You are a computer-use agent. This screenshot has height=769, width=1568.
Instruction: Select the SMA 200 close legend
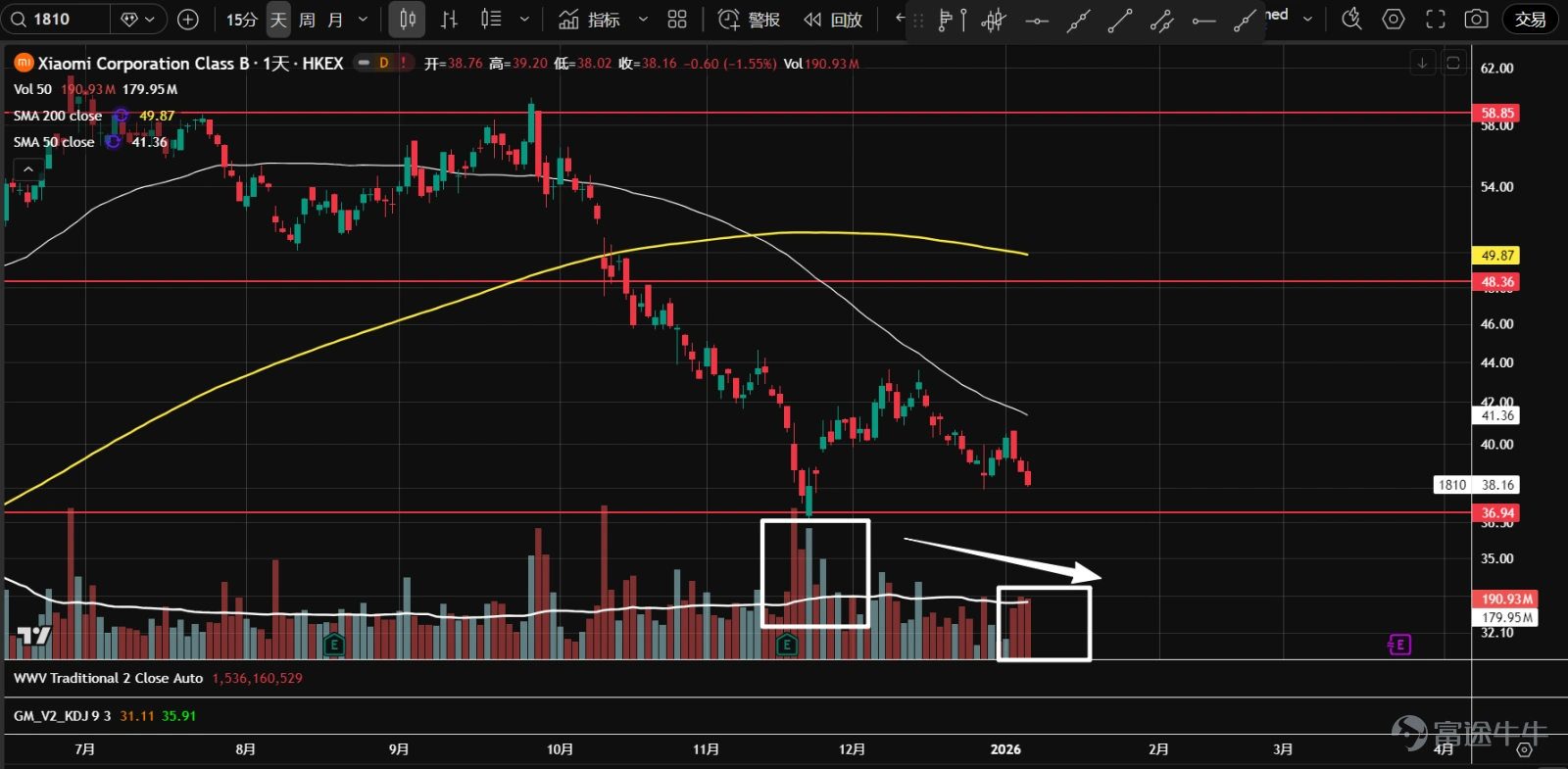(58, 116)
